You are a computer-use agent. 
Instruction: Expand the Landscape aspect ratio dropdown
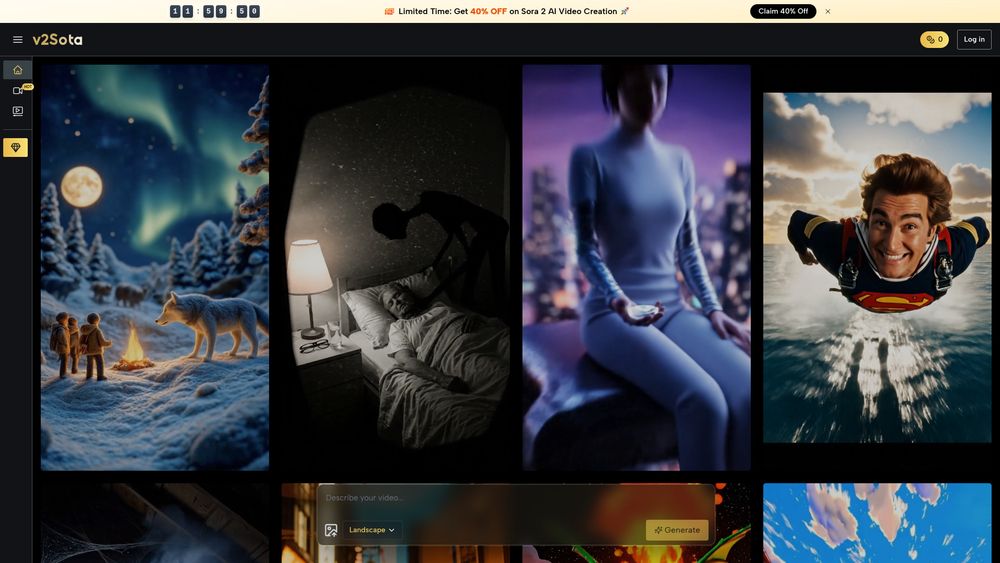(x=372, y=530)
